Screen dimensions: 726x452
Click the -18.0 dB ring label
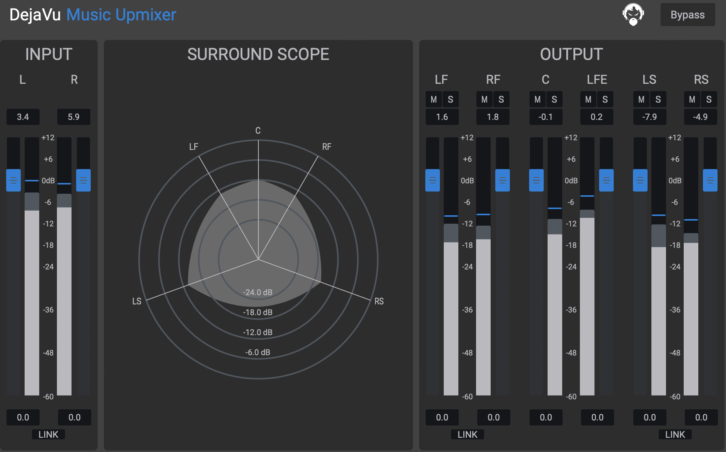pos(258,312)
